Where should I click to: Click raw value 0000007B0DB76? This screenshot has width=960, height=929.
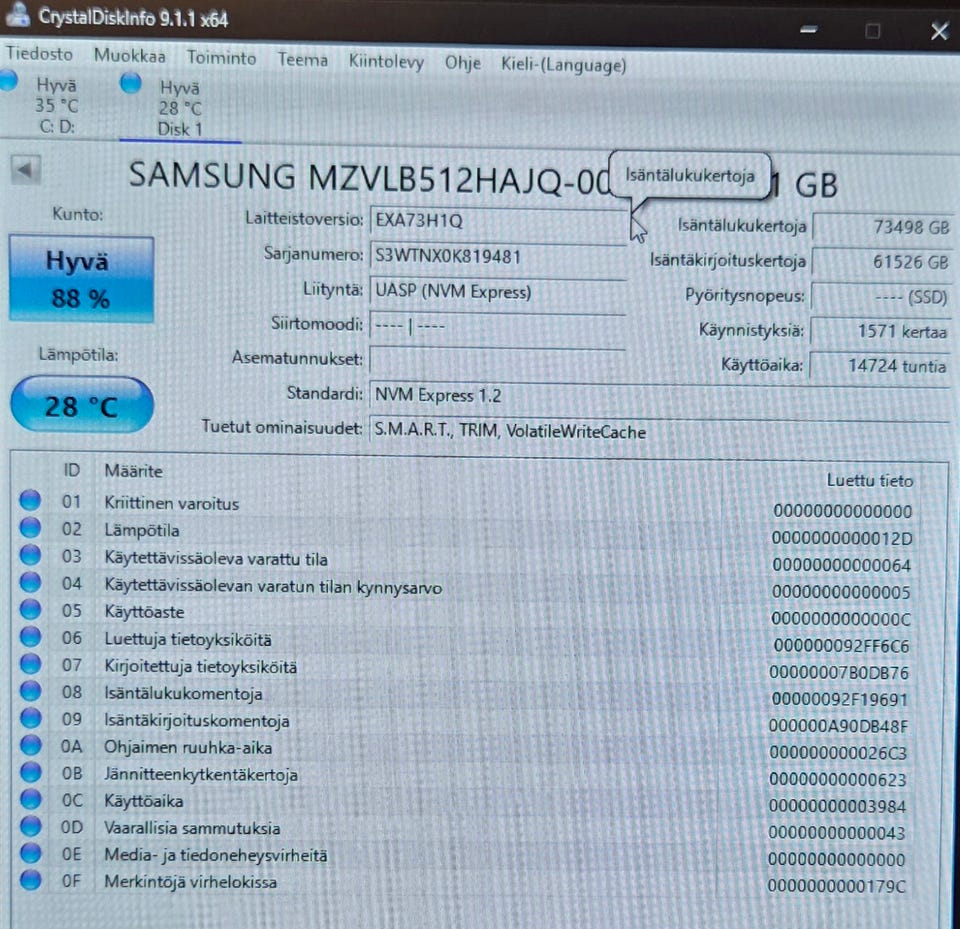[x=839, y=672]
